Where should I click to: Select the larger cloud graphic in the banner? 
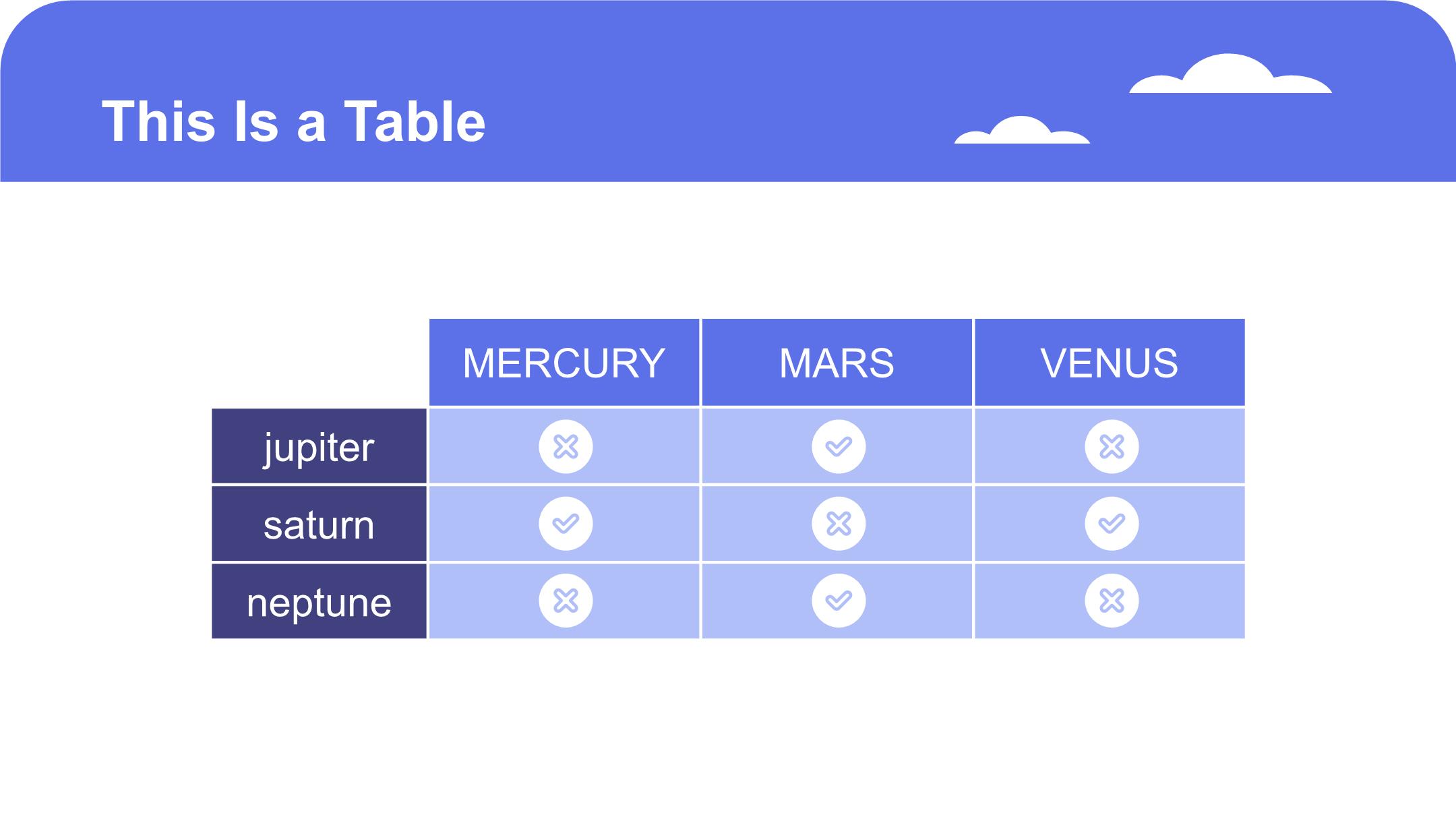click(1230, 73)
